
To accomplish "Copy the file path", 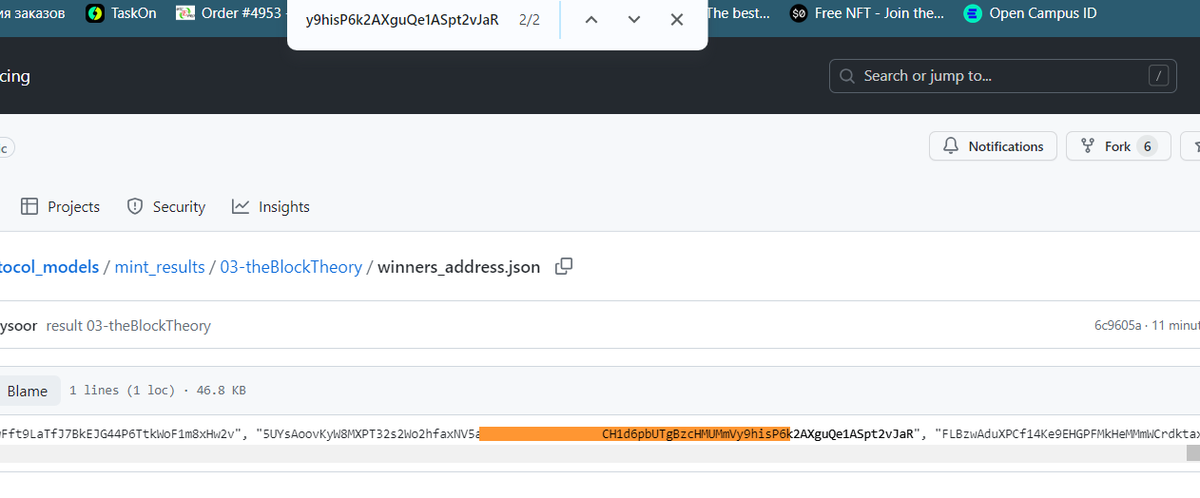I will click(x=564, y=266).
